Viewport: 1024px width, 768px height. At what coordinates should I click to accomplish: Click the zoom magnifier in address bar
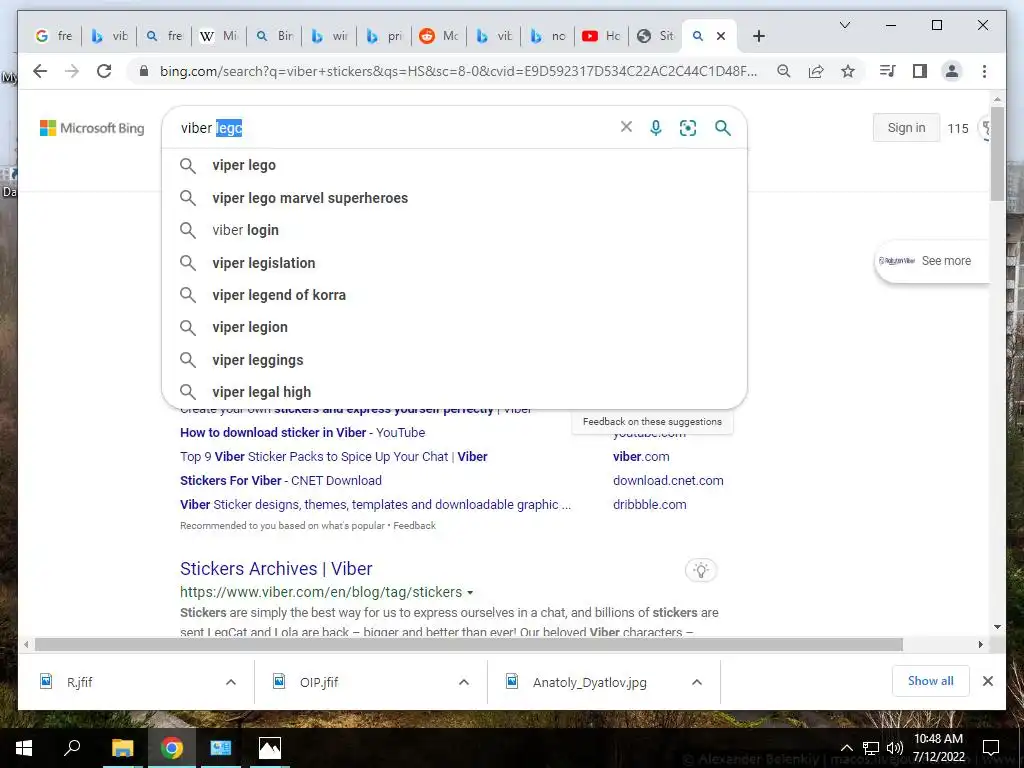[784, 71]
